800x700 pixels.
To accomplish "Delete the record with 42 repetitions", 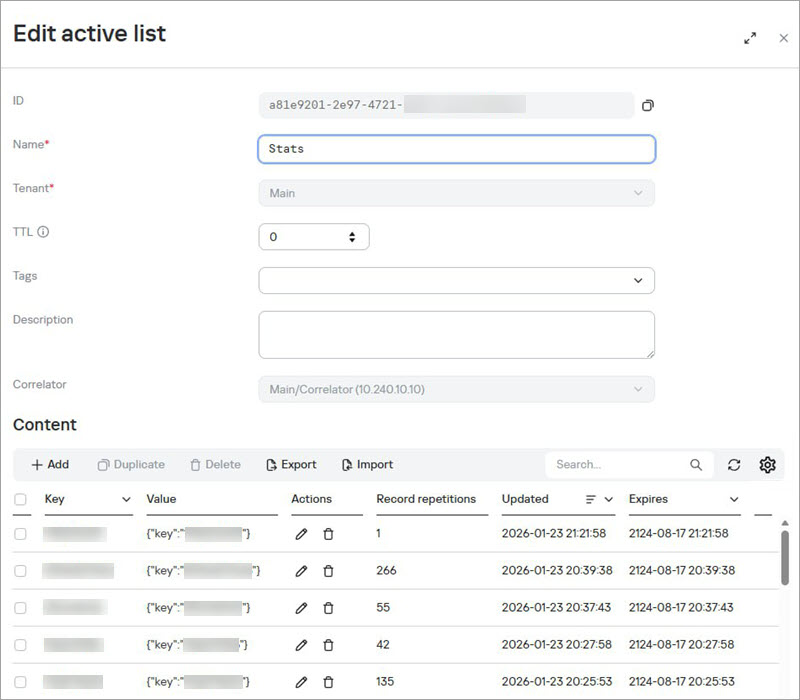I will (328, 645).
